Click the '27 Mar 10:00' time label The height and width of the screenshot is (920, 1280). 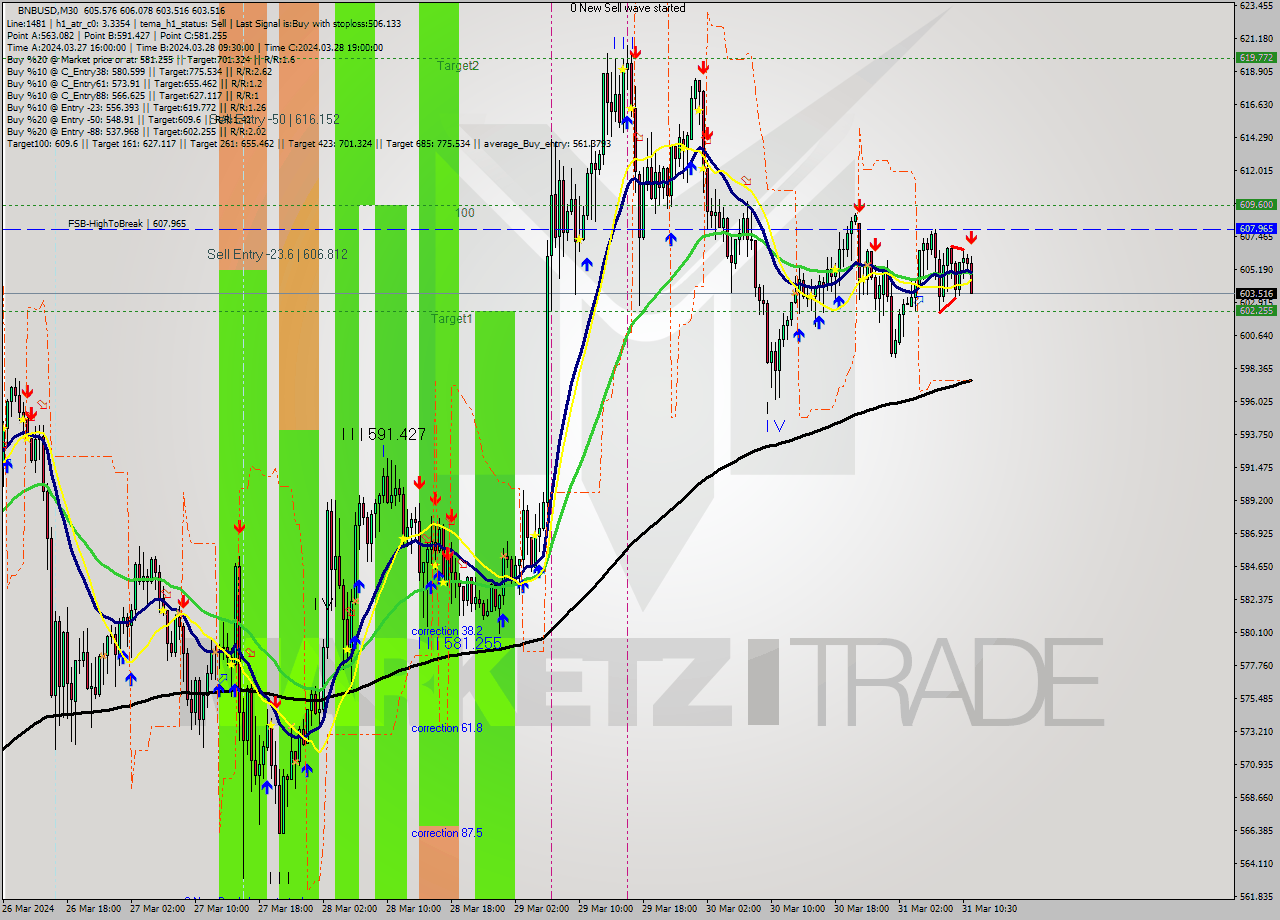click(222, 909)
